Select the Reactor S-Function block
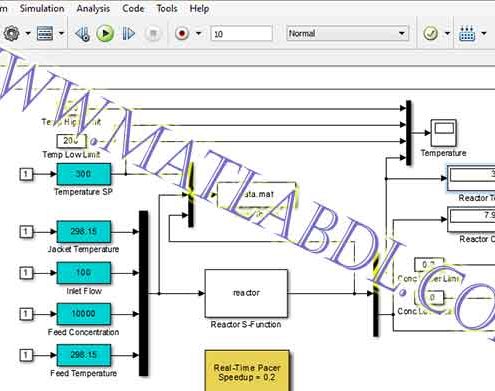Image resolution: width=495 pixels, height=391 pixels. click(x=246, y=293)
